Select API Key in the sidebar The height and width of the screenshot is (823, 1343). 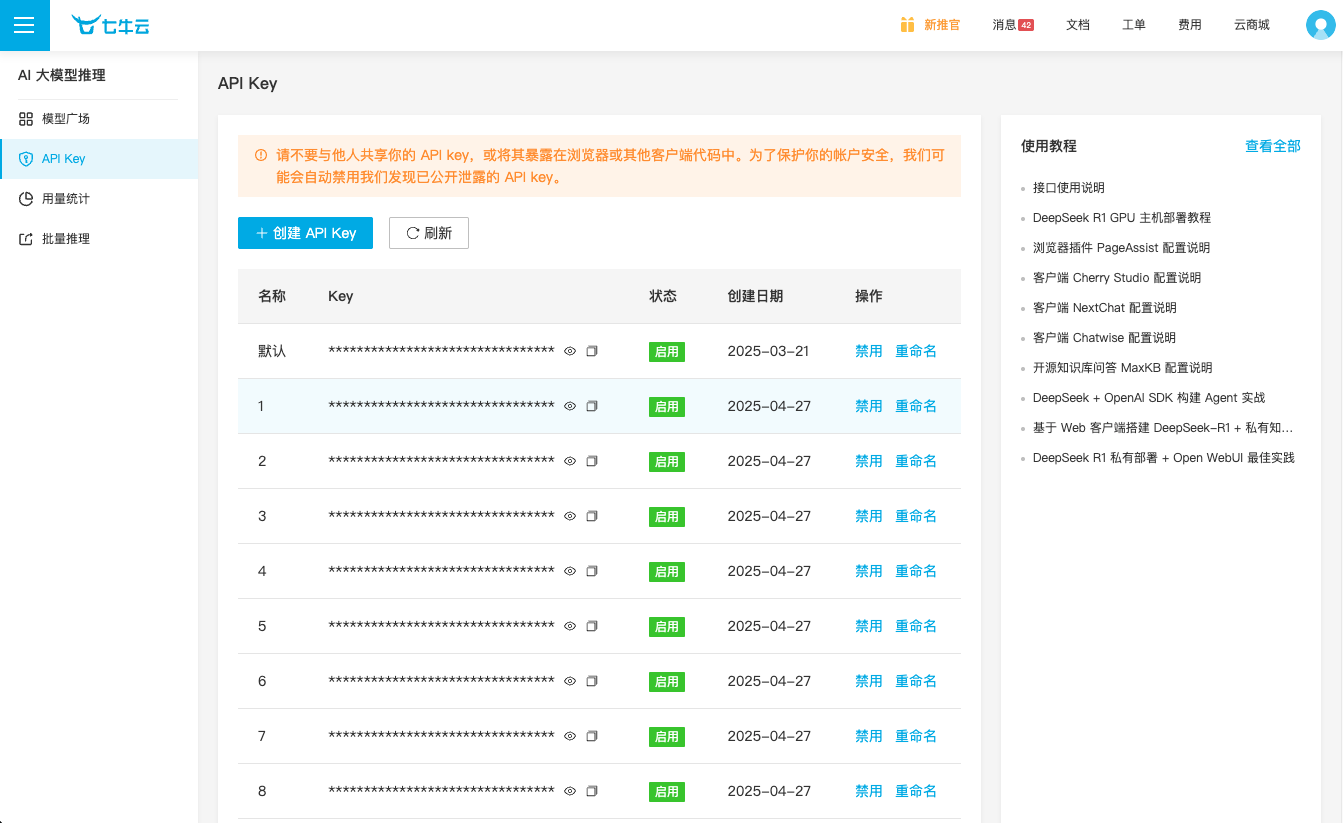tap(99, 159)
